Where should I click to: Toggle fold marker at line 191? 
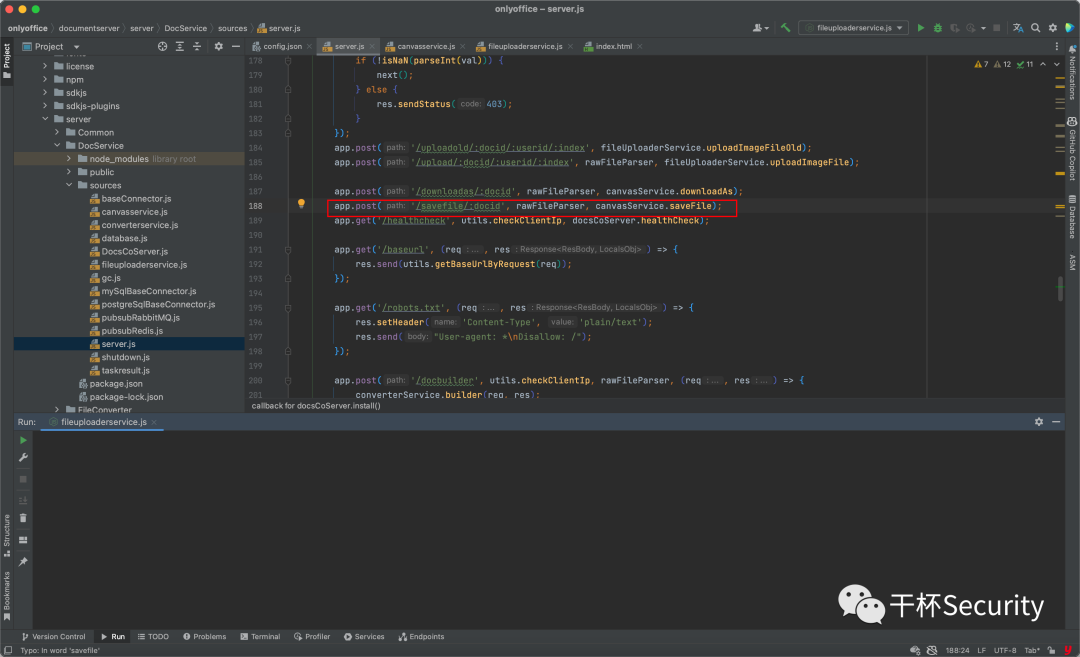288,249
